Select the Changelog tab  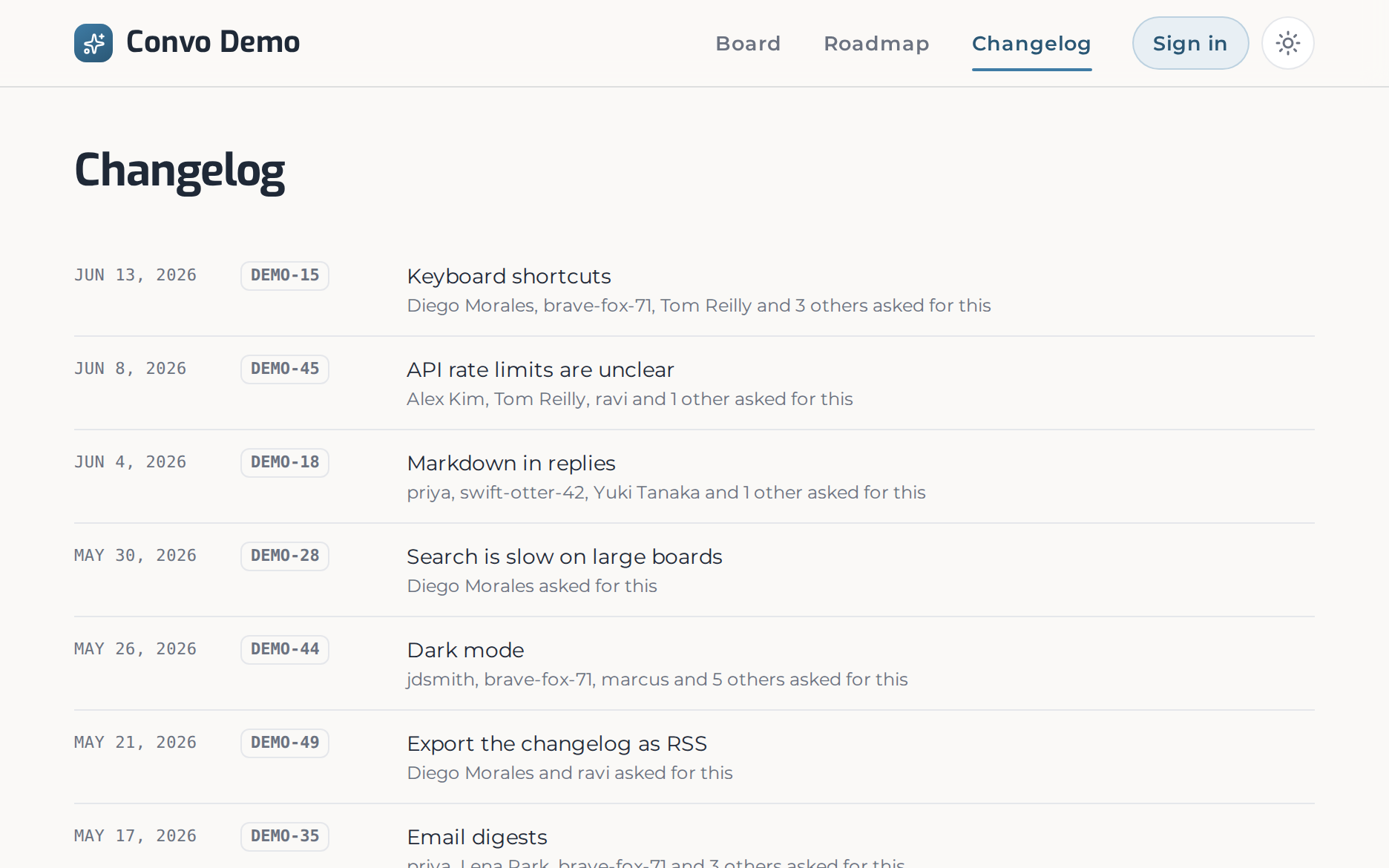[x=1031, y=44]
